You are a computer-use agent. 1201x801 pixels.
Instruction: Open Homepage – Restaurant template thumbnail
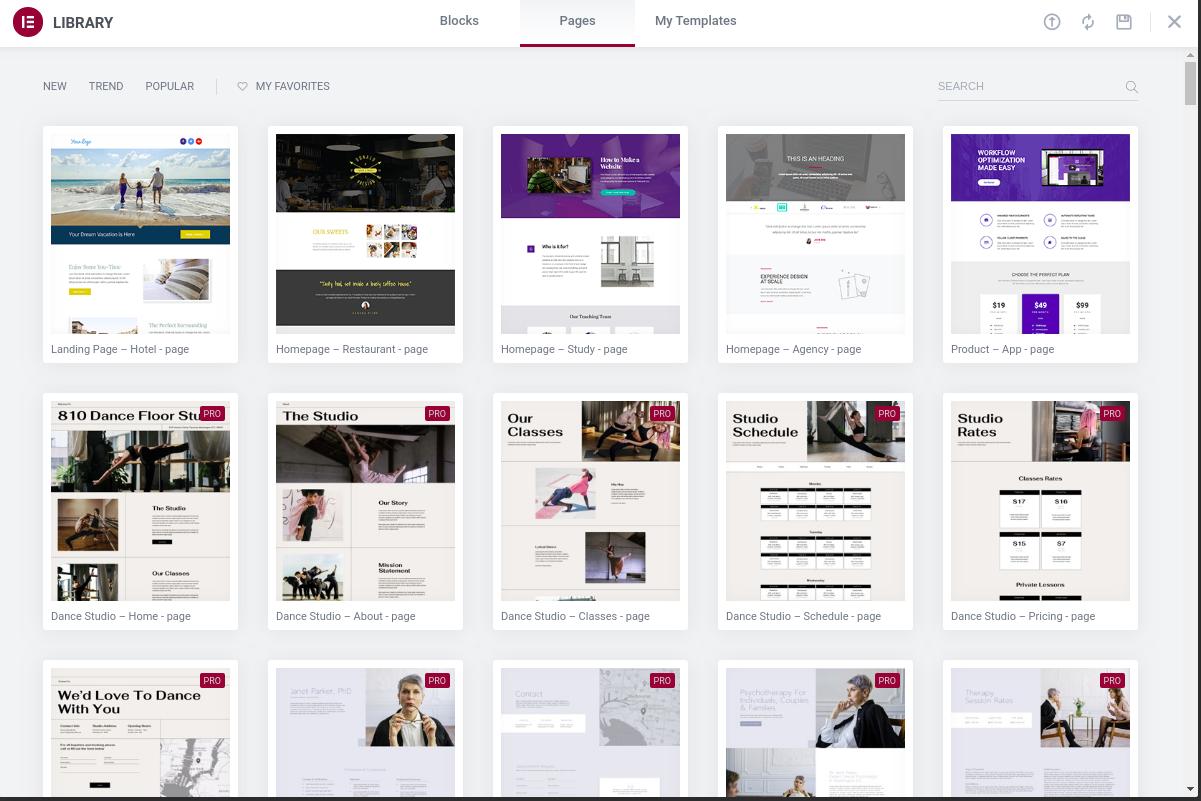365,234
